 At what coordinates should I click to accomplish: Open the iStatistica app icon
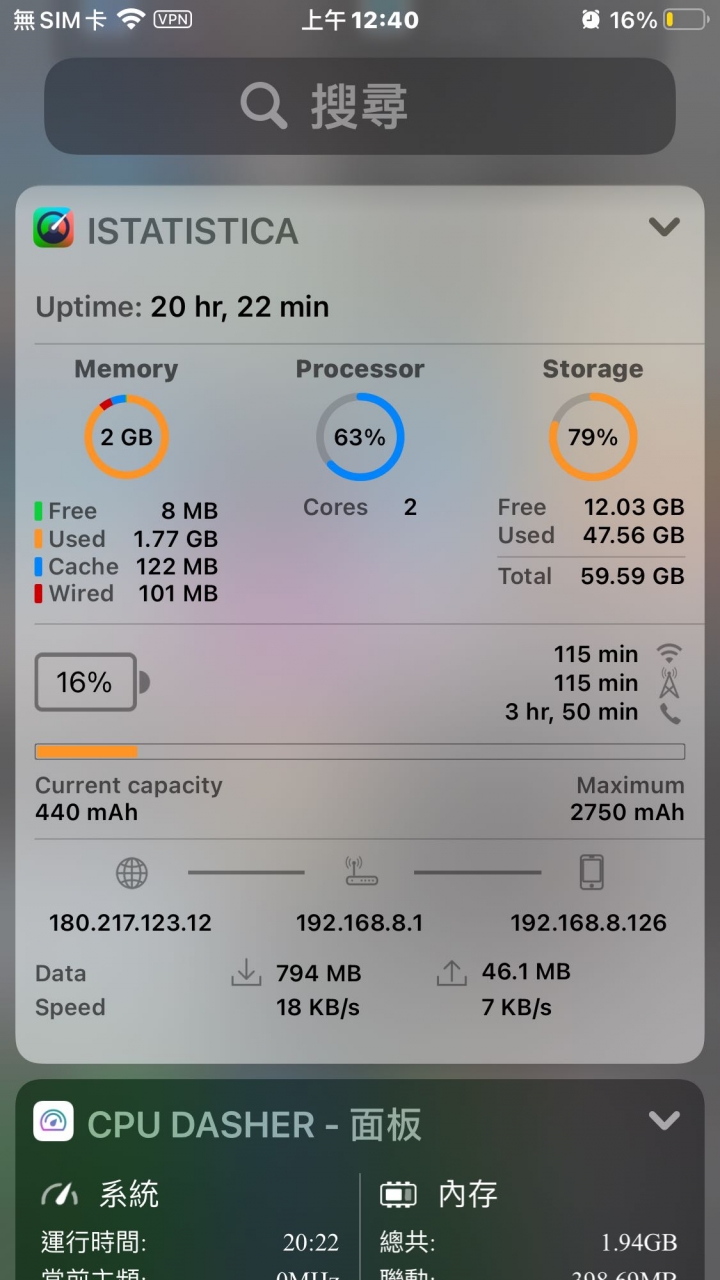coord(53,228)
